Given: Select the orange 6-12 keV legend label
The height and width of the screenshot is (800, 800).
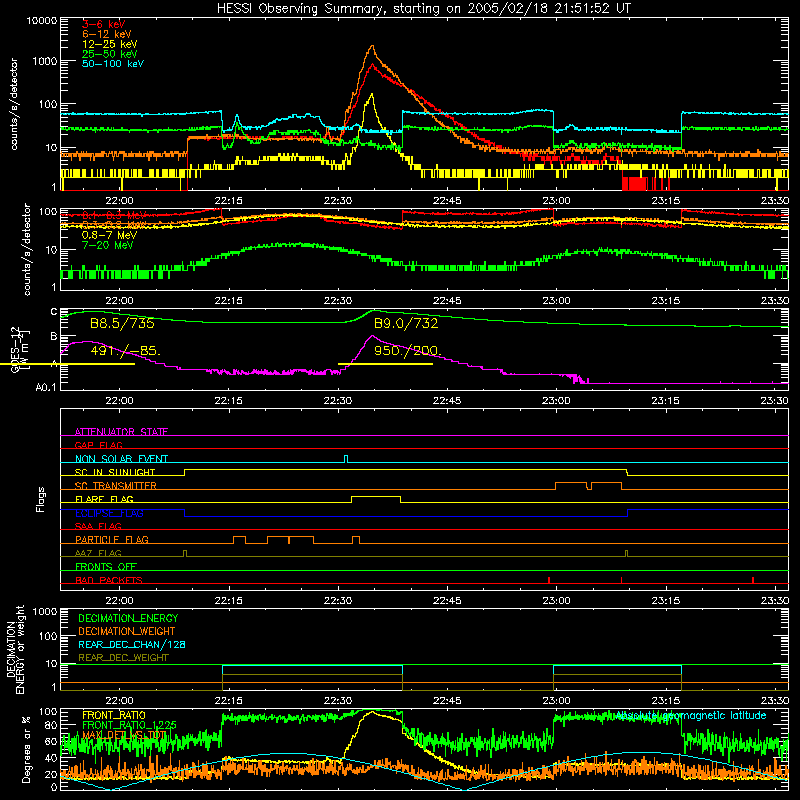Looking at the screenshot, I should (x=107, y=34).
